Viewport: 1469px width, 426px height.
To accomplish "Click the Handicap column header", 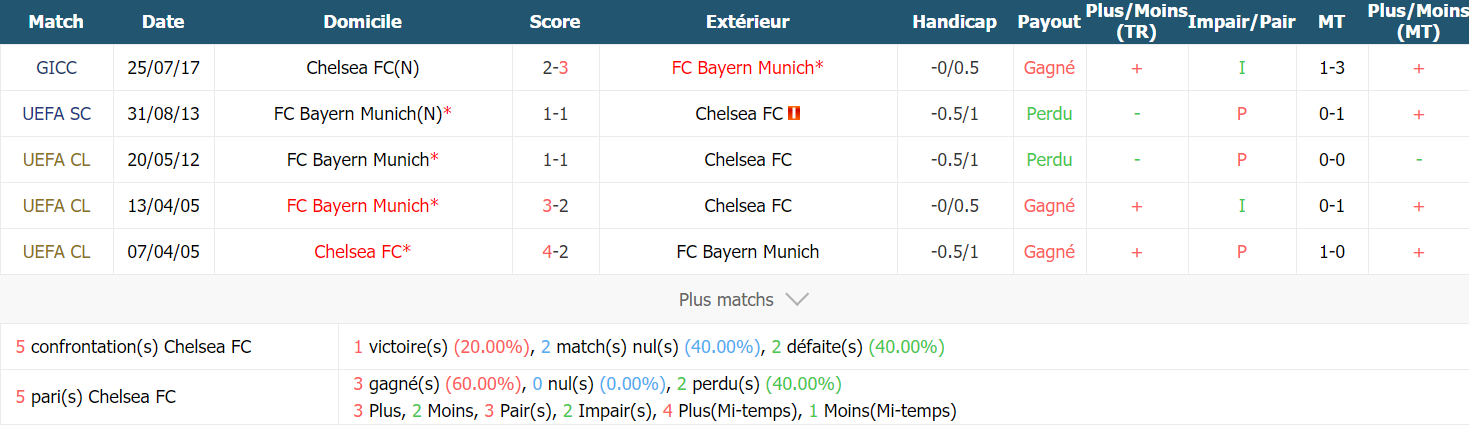I will coord(954,22).
